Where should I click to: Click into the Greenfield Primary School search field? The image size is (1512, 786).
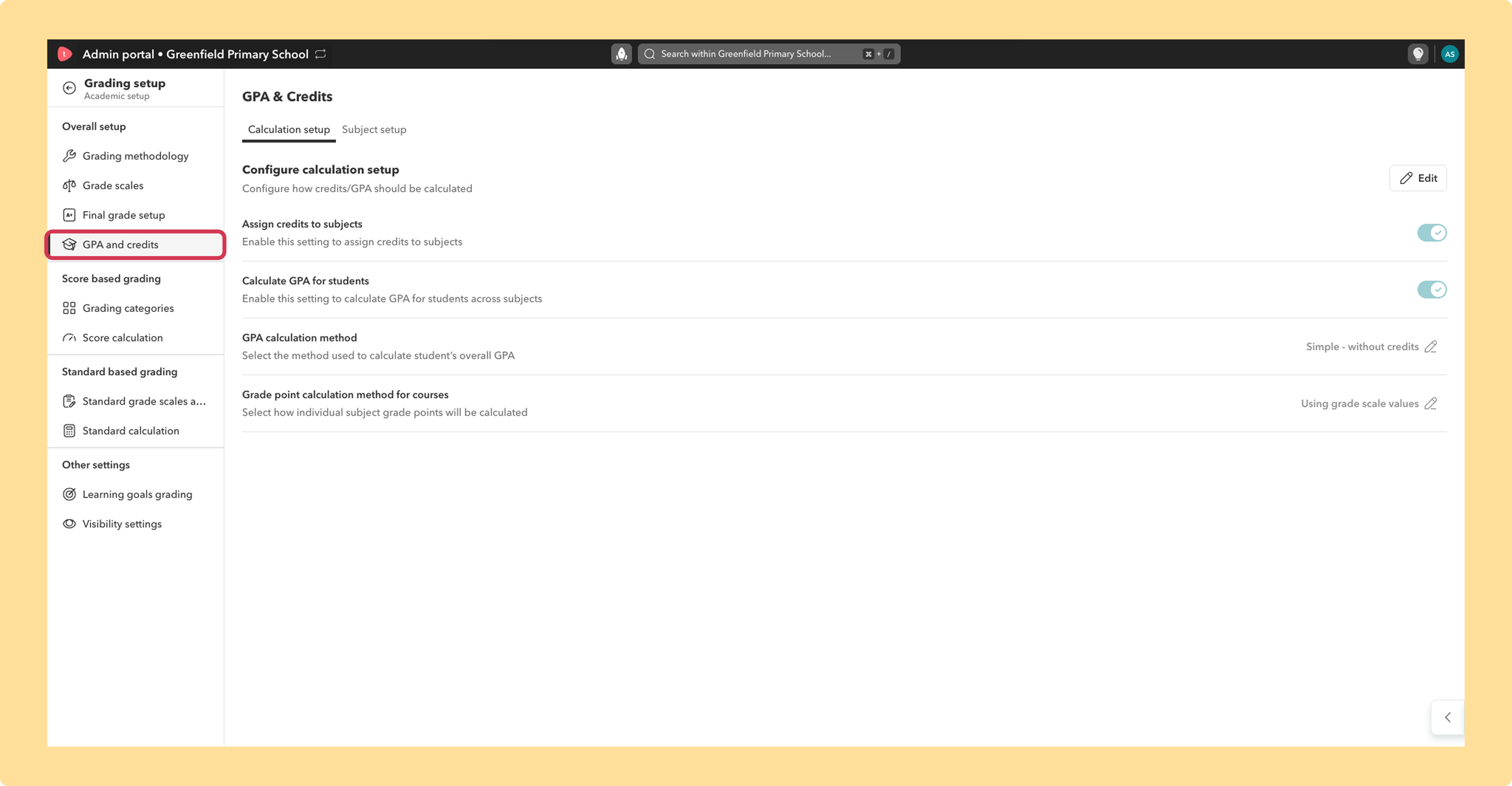pyautogui.click(x=769, y=54)
